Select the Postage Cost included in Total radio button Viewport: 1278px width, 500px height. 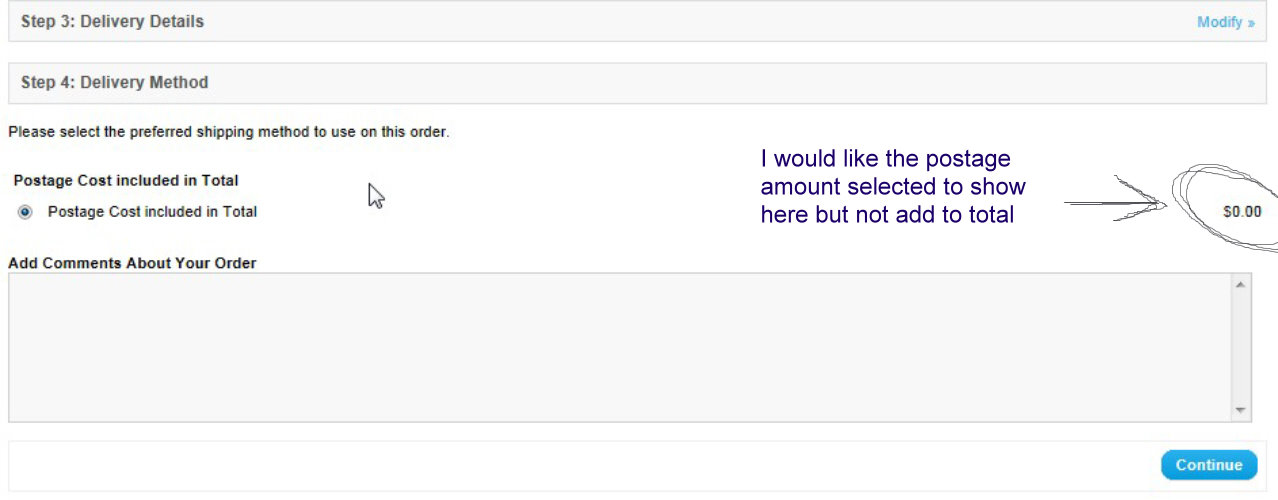tap(25, 212)
